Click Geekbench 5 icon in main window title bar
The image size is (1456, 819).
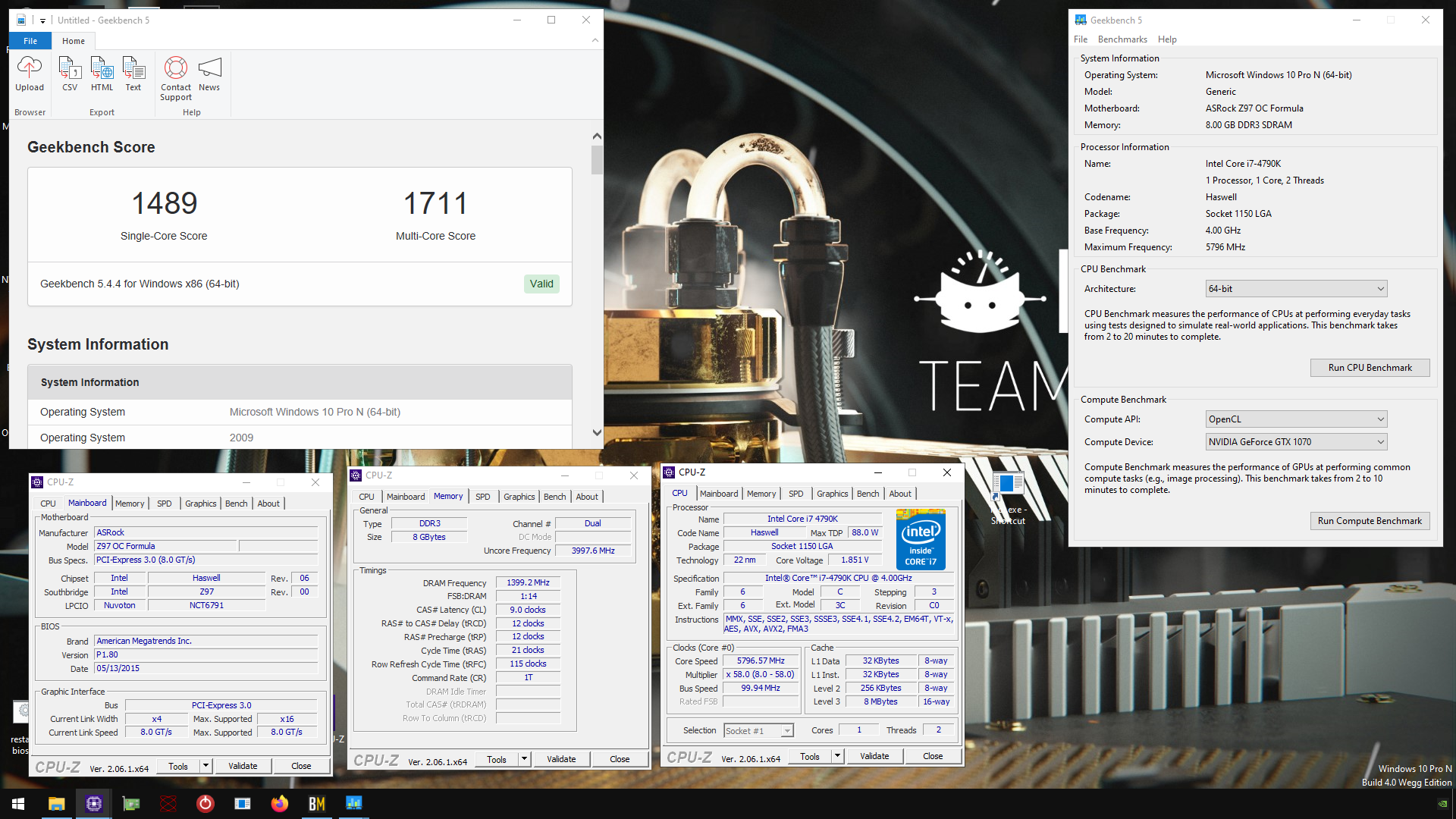(1081, 20)
